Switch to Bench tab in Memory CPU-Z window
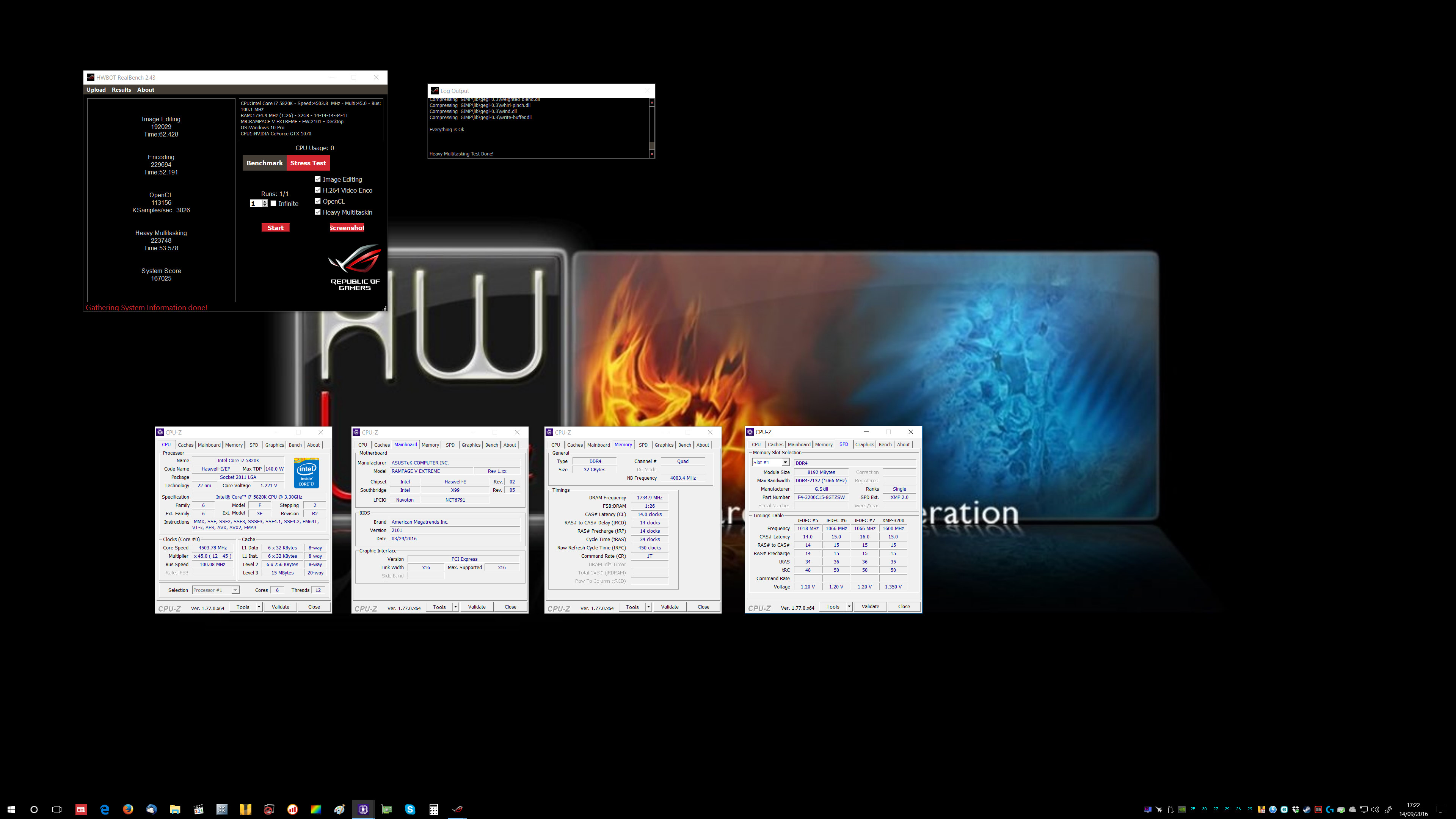Screen dimensions: 1456x819 tap(684, 445)
